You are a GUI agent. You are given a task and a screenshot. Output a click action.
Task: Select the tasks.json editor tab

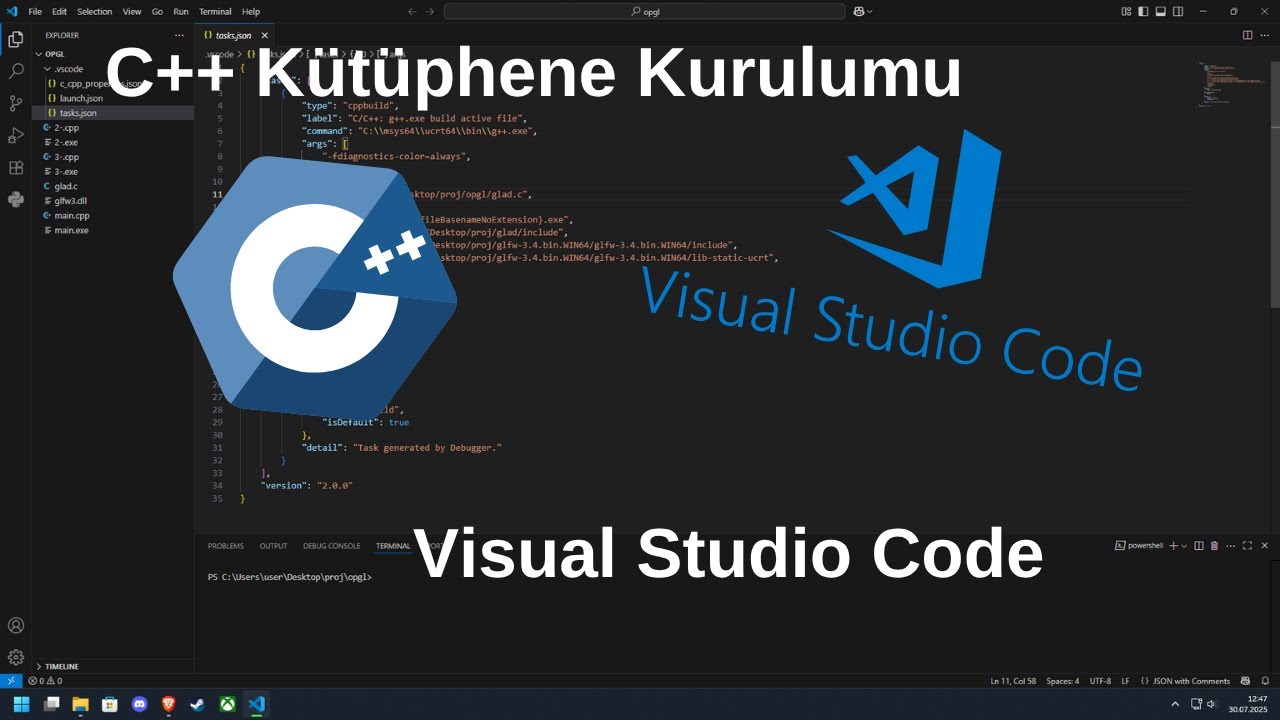point(233,35)
